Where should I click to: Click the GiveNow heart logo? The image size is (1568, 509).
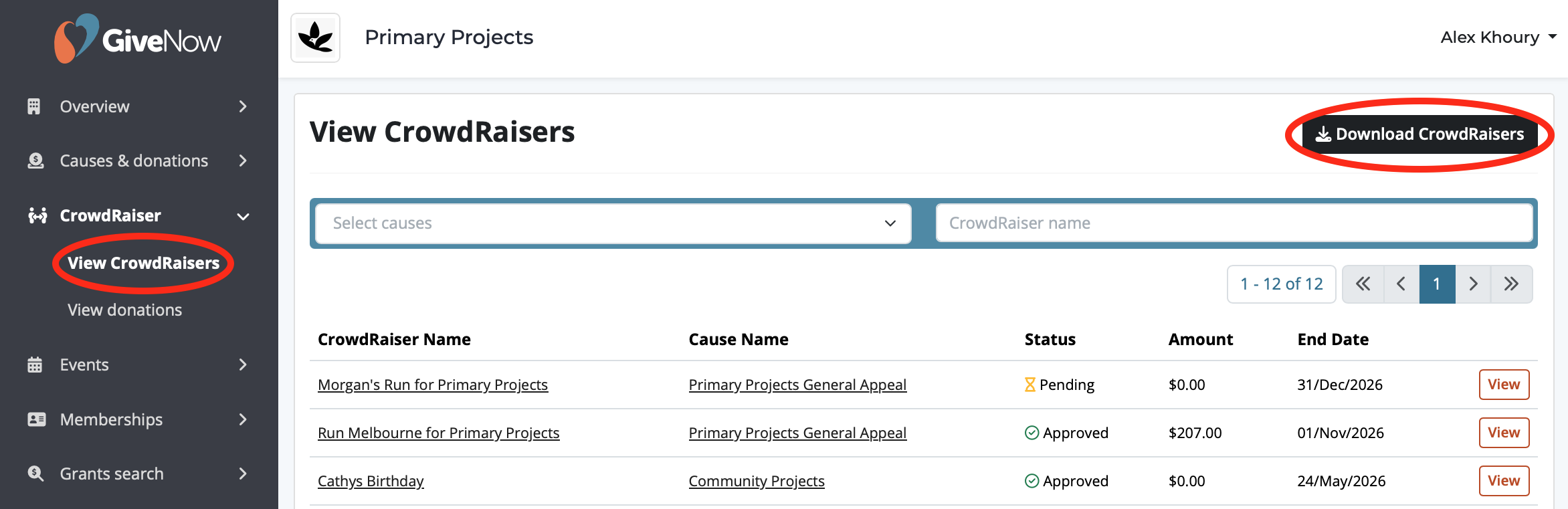tap(76, 38)
